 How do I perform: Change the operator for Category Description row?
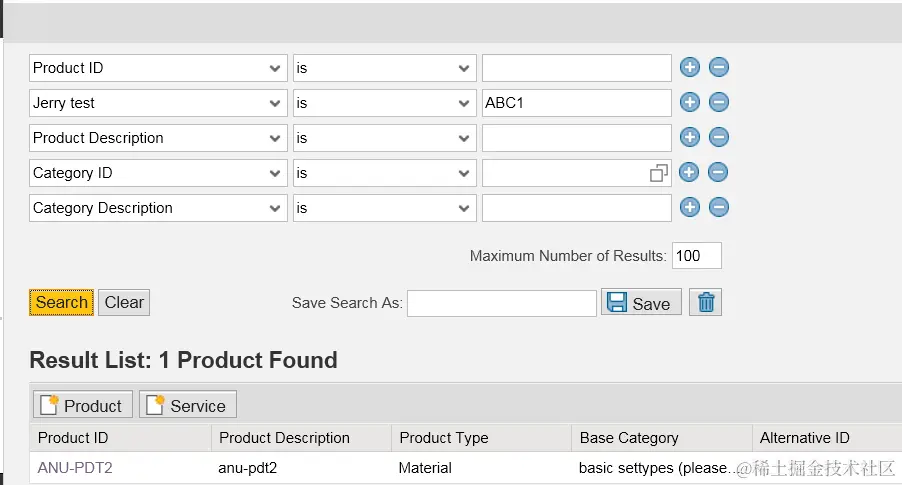(x=385, y=208)
